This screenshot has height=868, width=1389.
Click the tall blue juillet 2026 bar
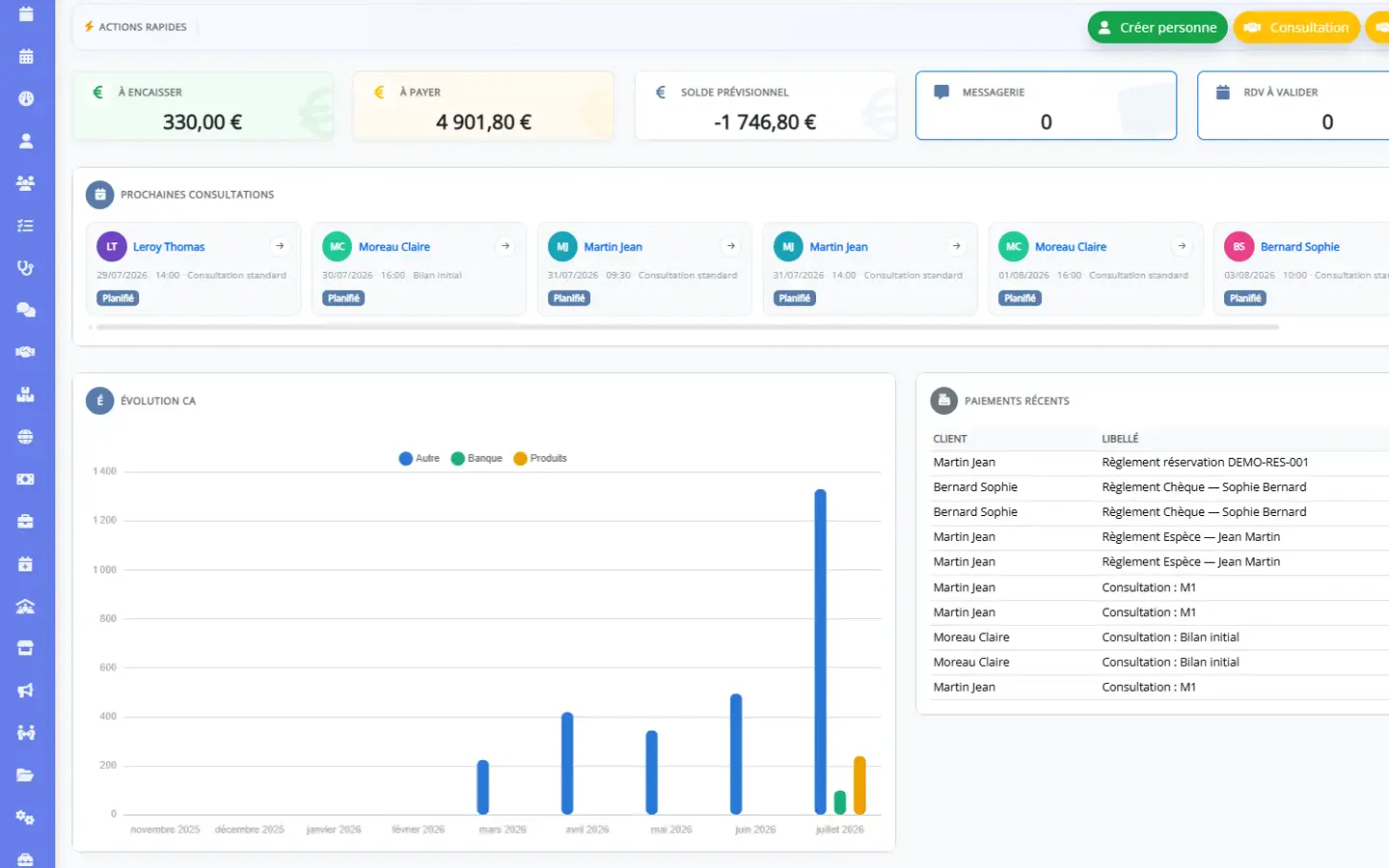tap(821, 652)
